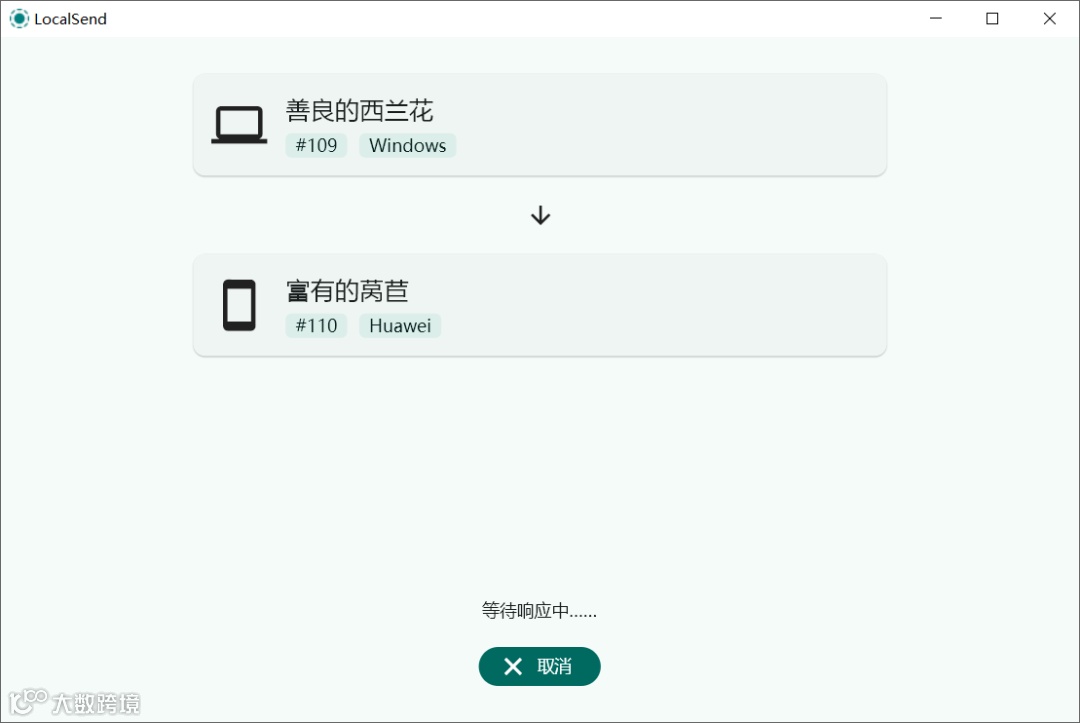Click the downward arrow between devices

pos(541,216)
